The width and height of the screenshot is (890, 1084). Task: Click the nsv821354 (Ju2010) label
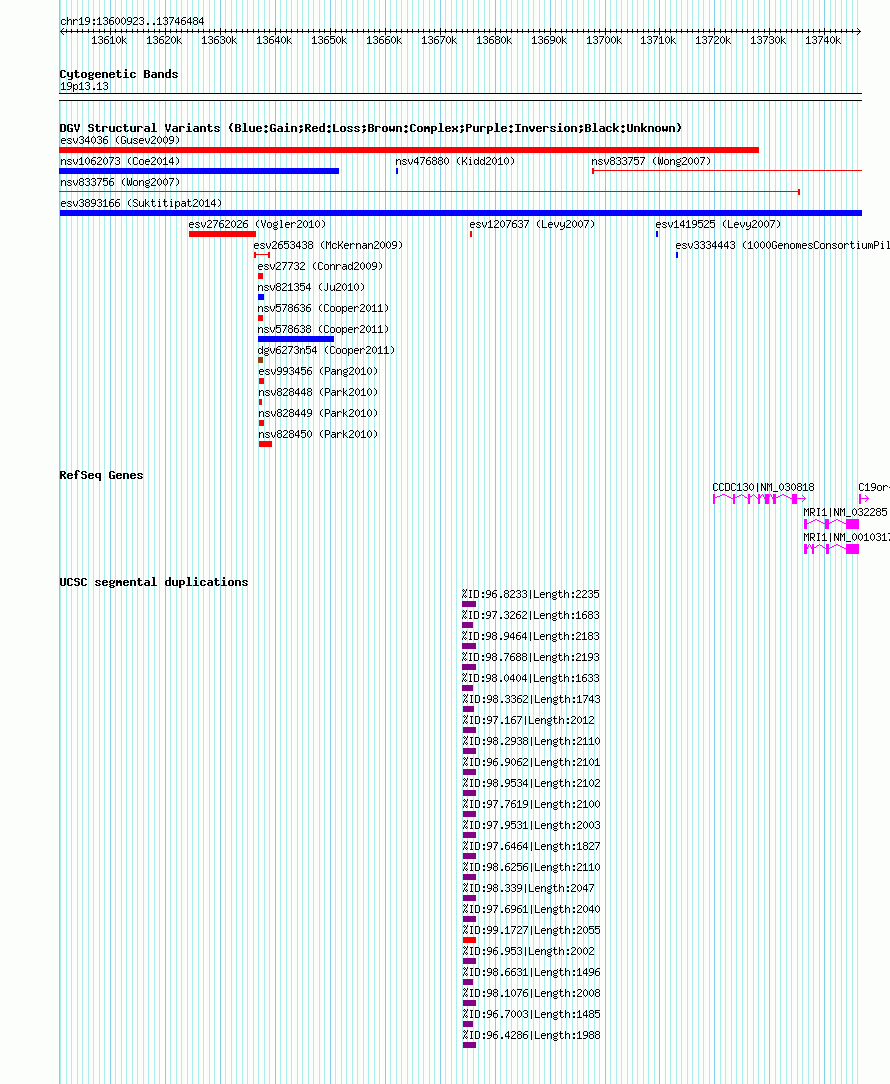tap(311, 287)
